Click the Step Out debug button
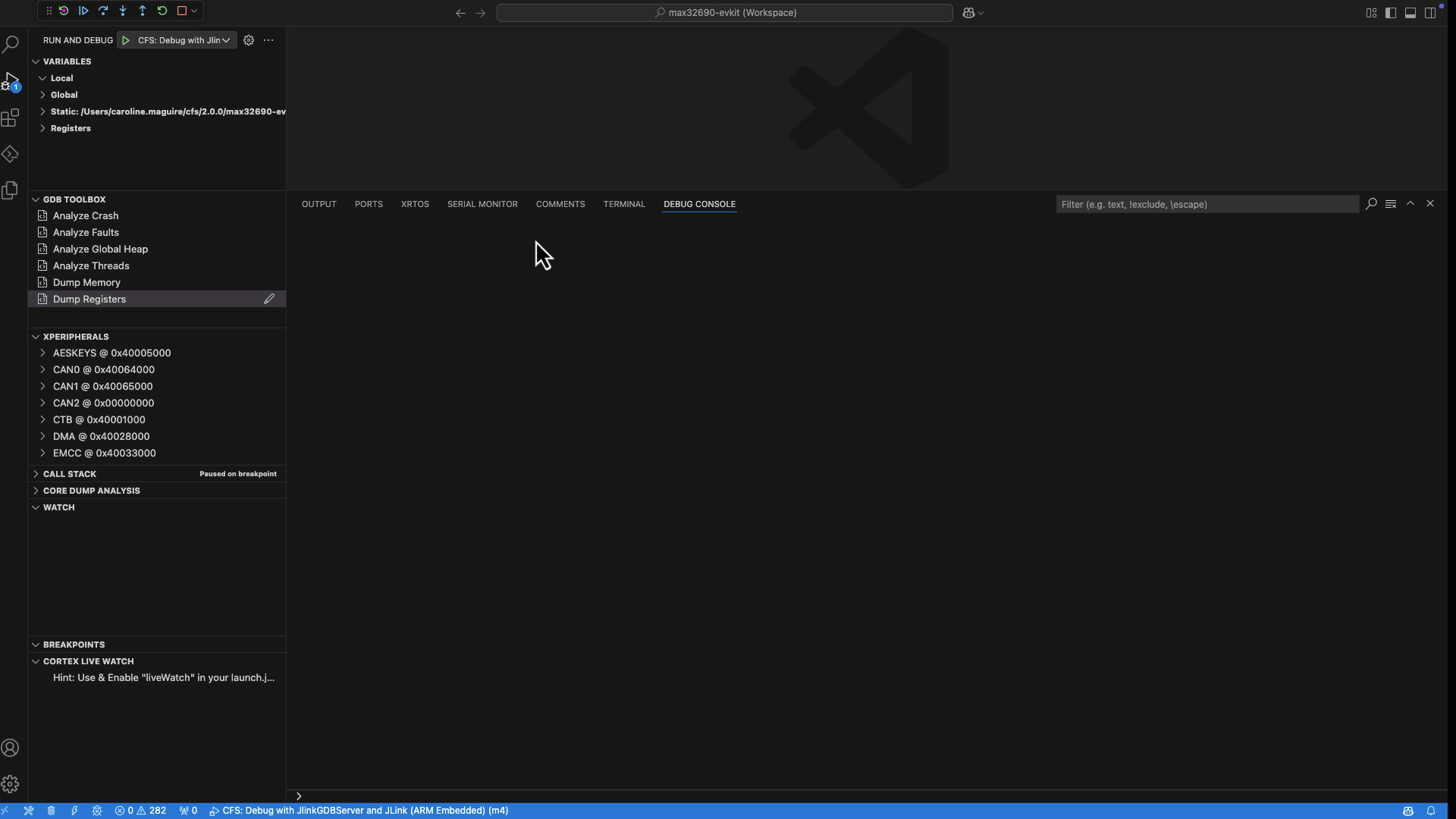This screenshot has height=819, width=1456. [x=143, y=11]
